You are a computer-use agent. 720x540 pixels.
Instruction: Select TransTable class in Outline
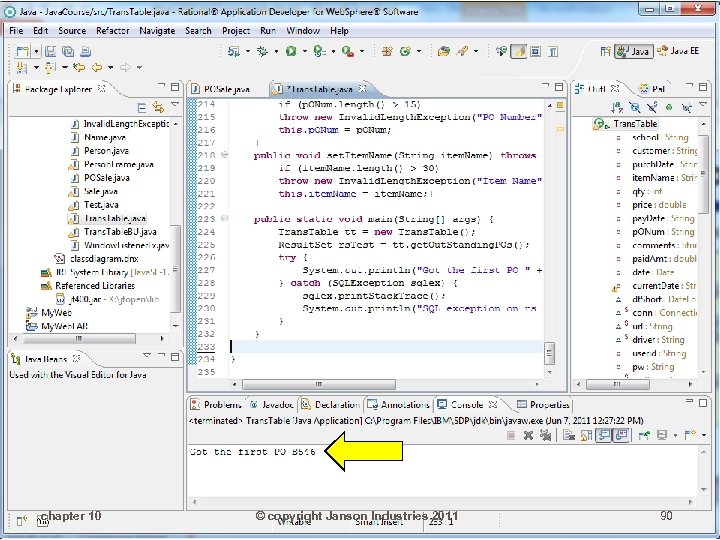625,124
